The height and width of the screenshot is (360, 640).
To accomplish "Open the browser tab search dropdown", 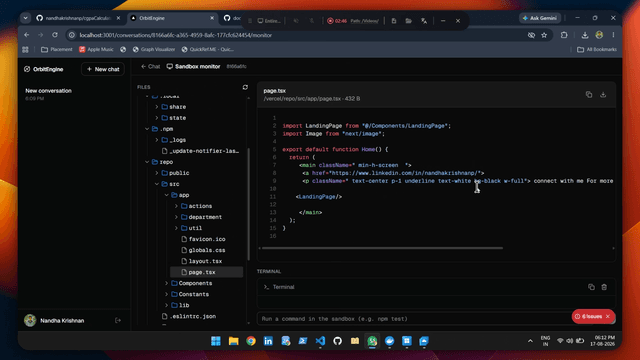I will 26,18.
